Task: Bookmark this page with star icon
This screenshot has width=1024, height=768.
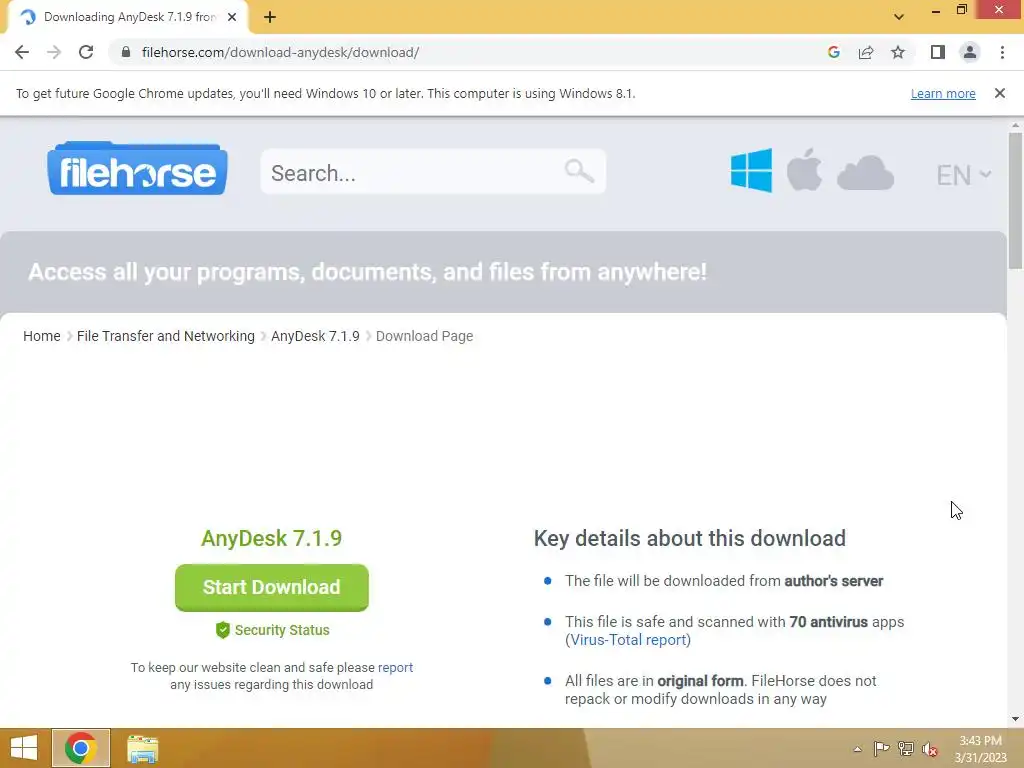Action: (x=898, y=52)
